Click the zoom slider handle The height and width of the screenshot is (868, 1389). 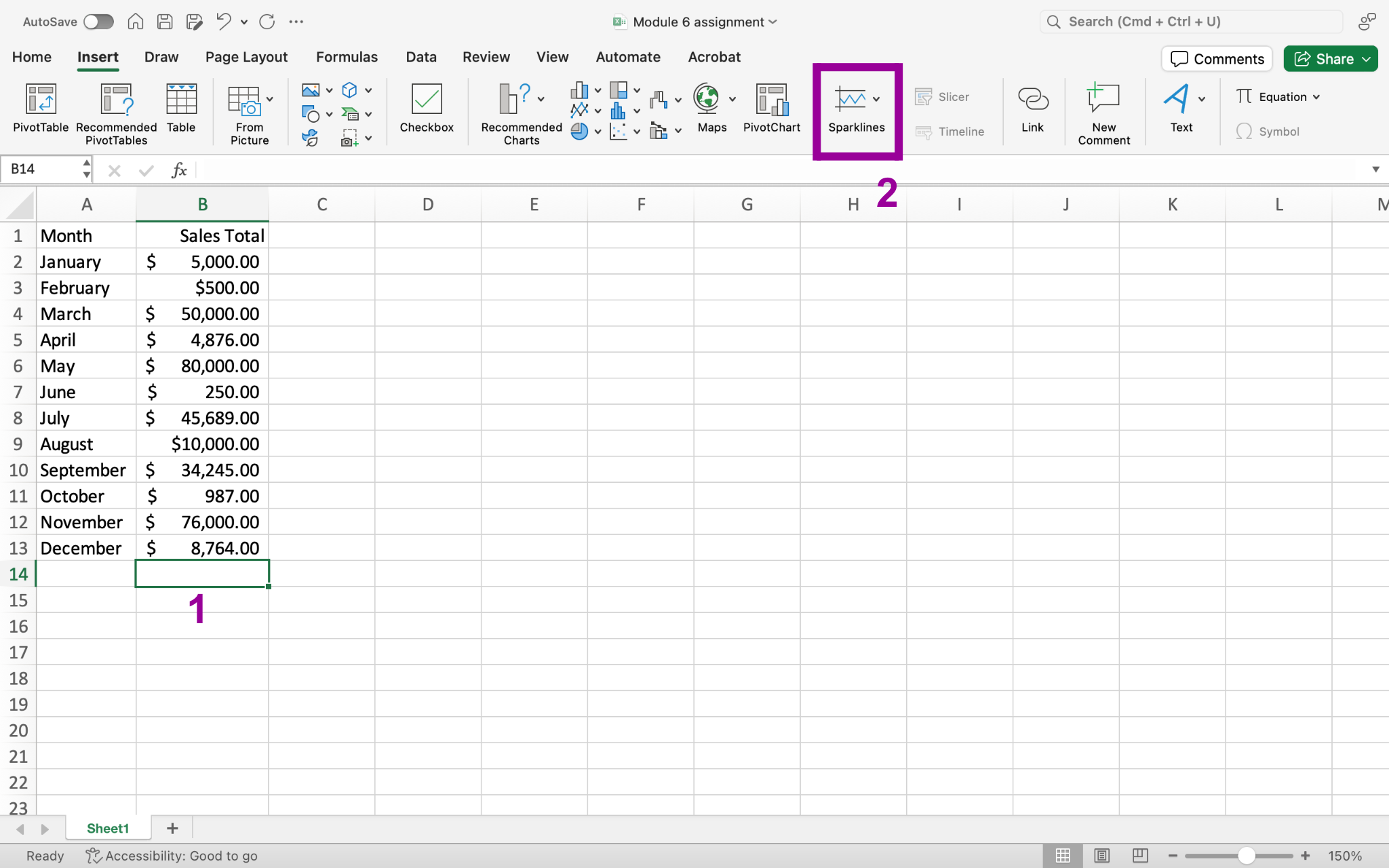click(1246, 856)
